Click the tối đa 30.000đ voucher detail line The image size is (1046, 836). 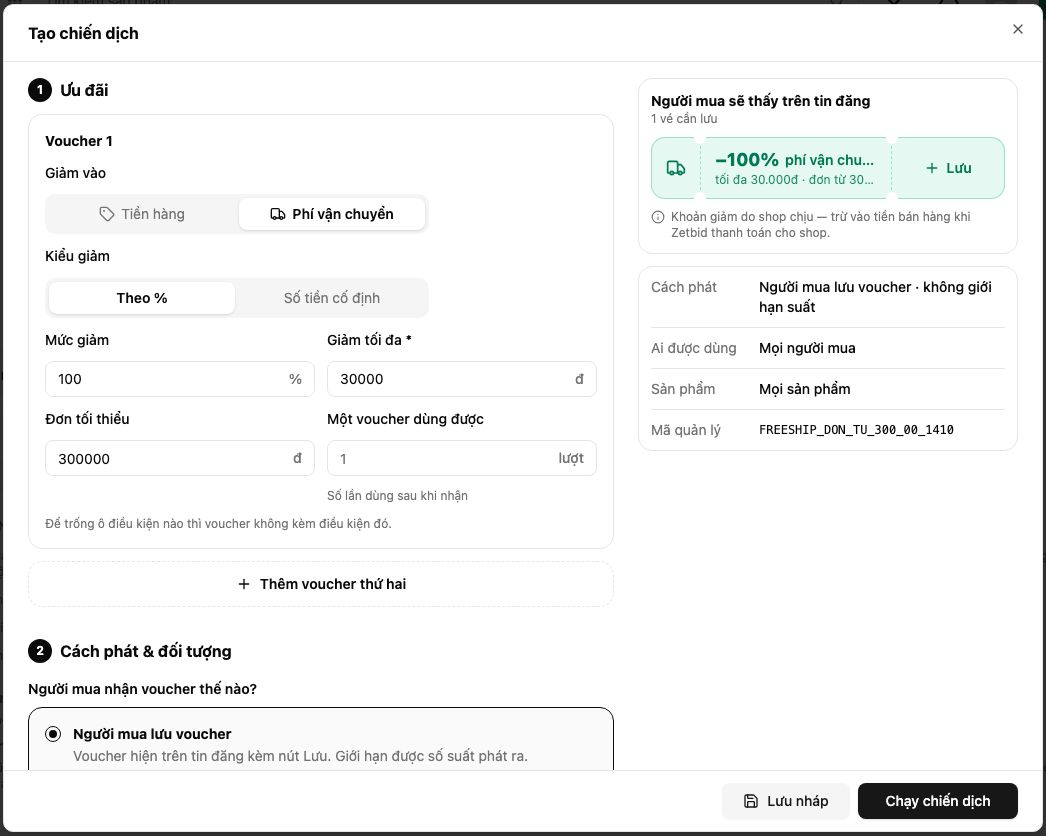pos(794,179)
